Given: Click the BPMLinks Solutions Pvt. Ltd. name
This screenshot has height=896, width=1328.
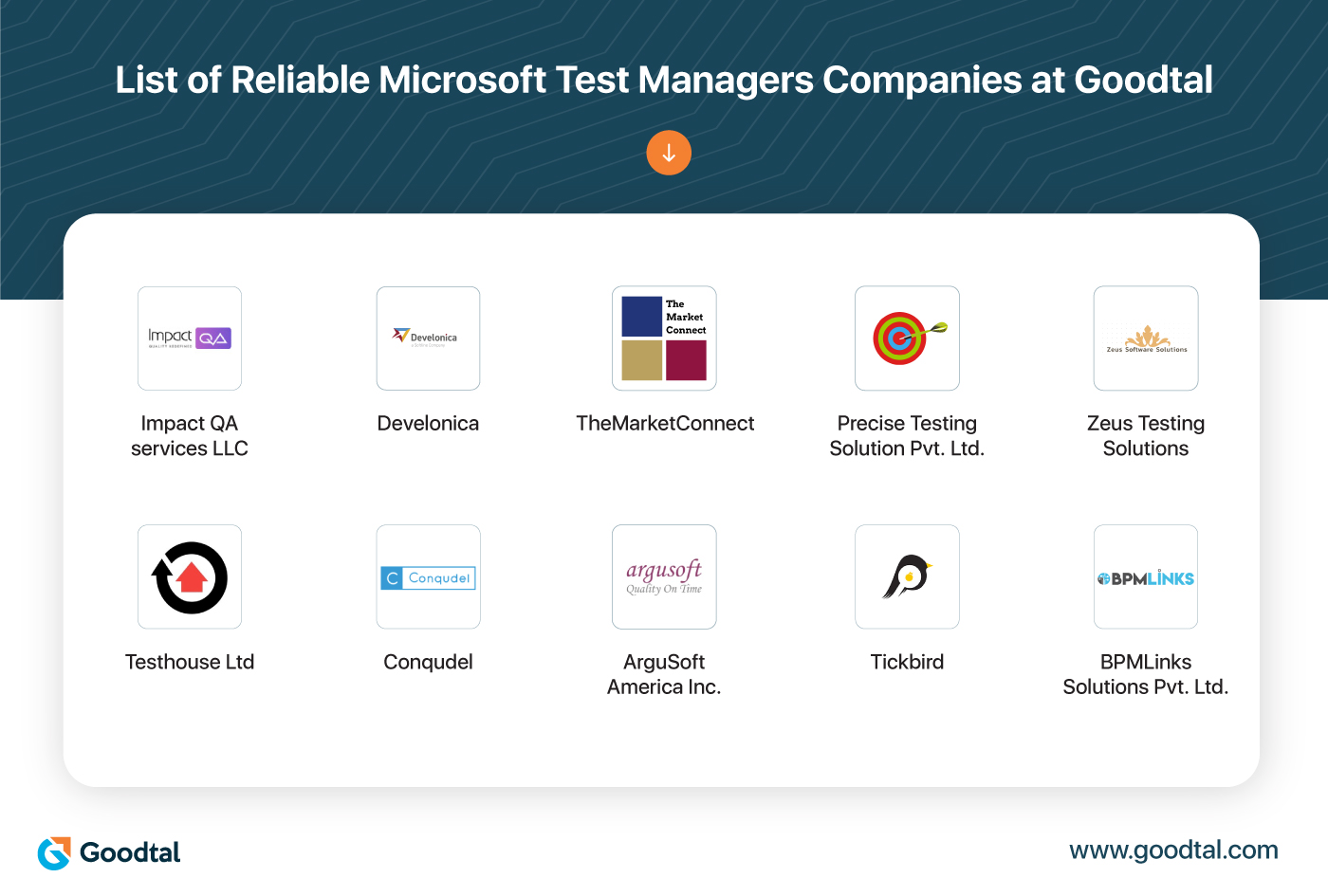Looking at the screenshot, I should click(x=1146, y=674).
